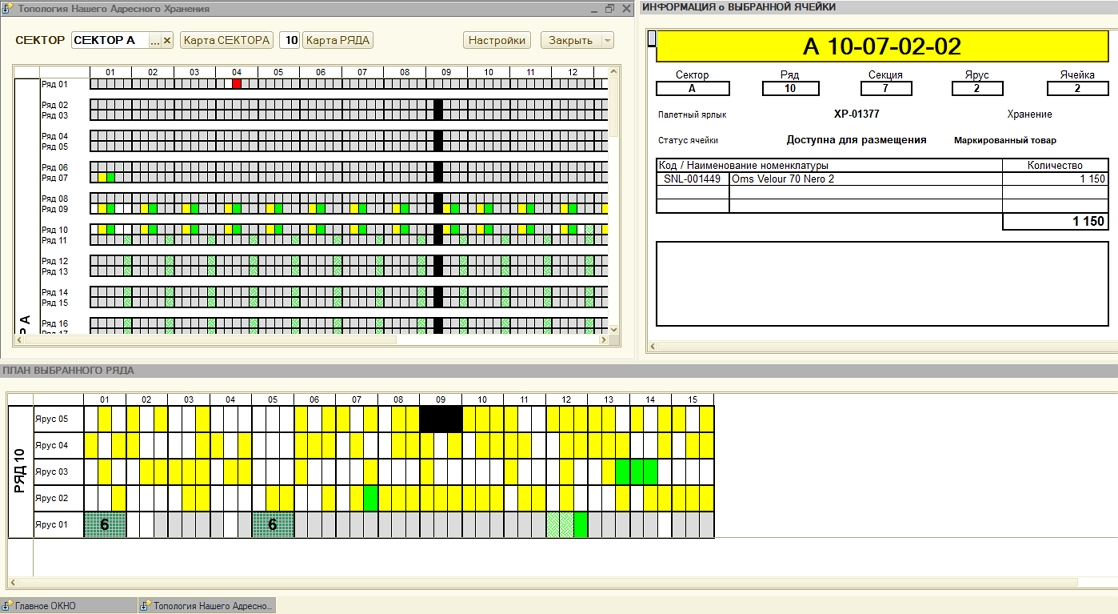
Task: Click bold total quantity '1 150'
Action: pyautogui.click(x=1088, y=222)
